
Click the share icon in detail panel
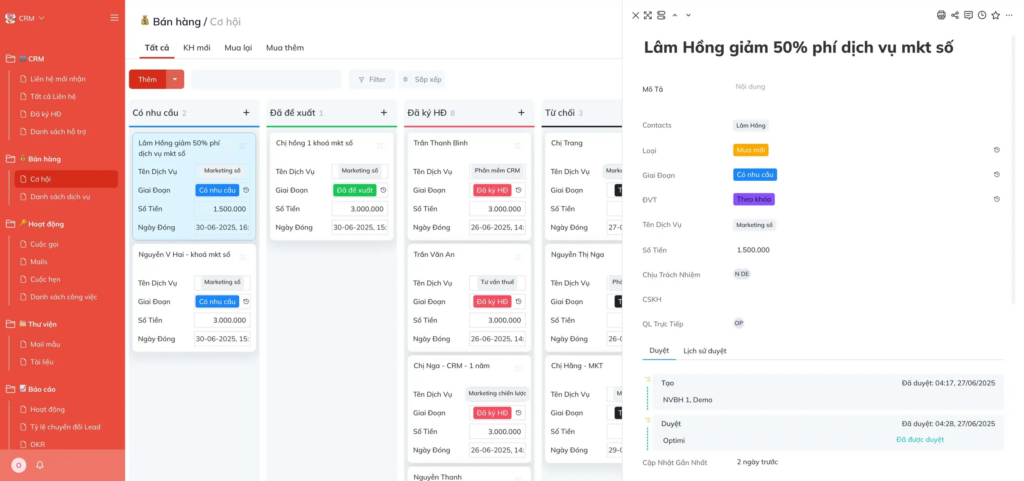point(955,15)
